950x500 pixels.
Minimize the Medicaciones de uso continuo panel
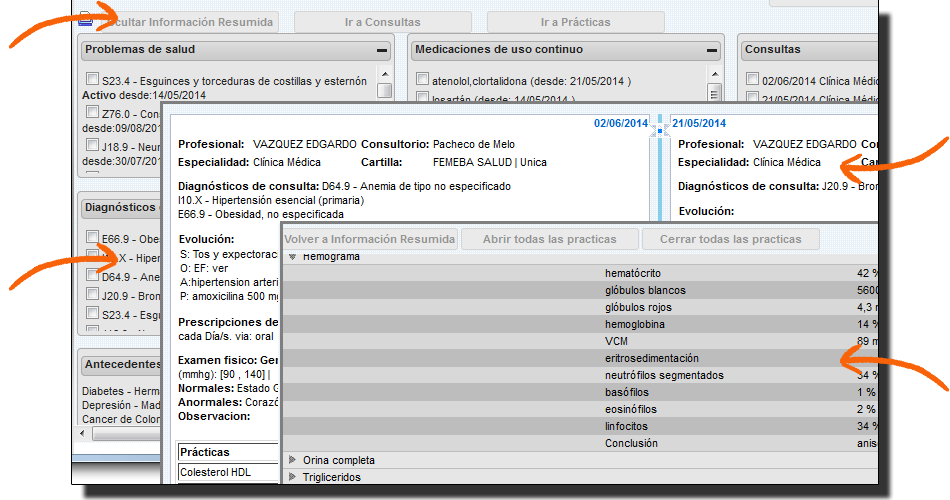point(711,50)
